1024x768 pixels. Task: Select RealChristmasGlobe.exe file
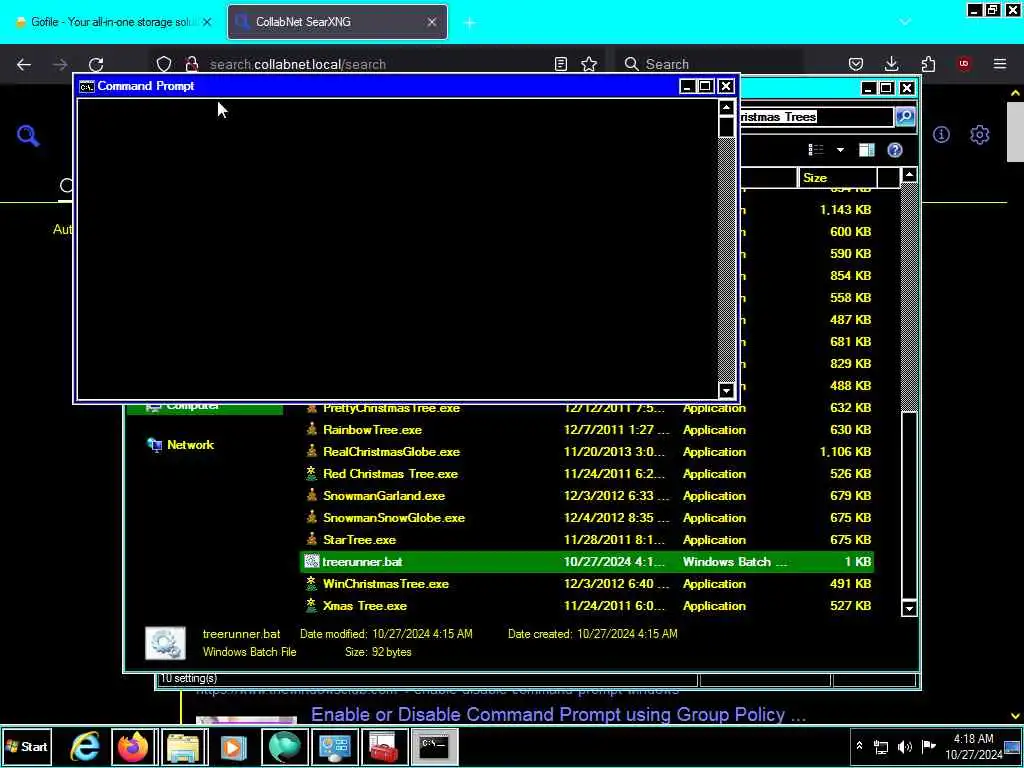coord(391,452)
